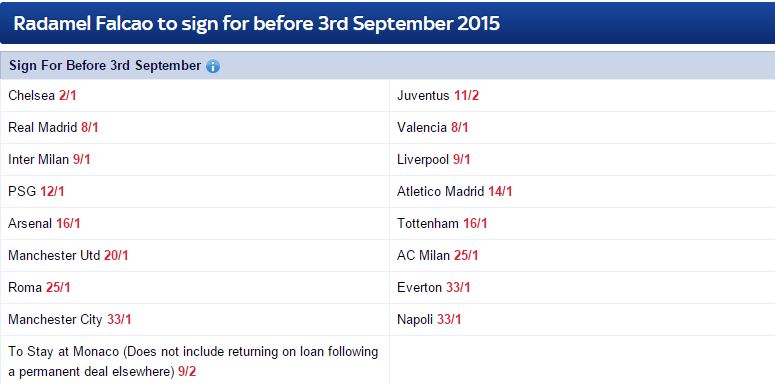The height and width of the screenshot is (384, 775).
Task: Select Roma 25/1 odds
Action: point(58,287)
